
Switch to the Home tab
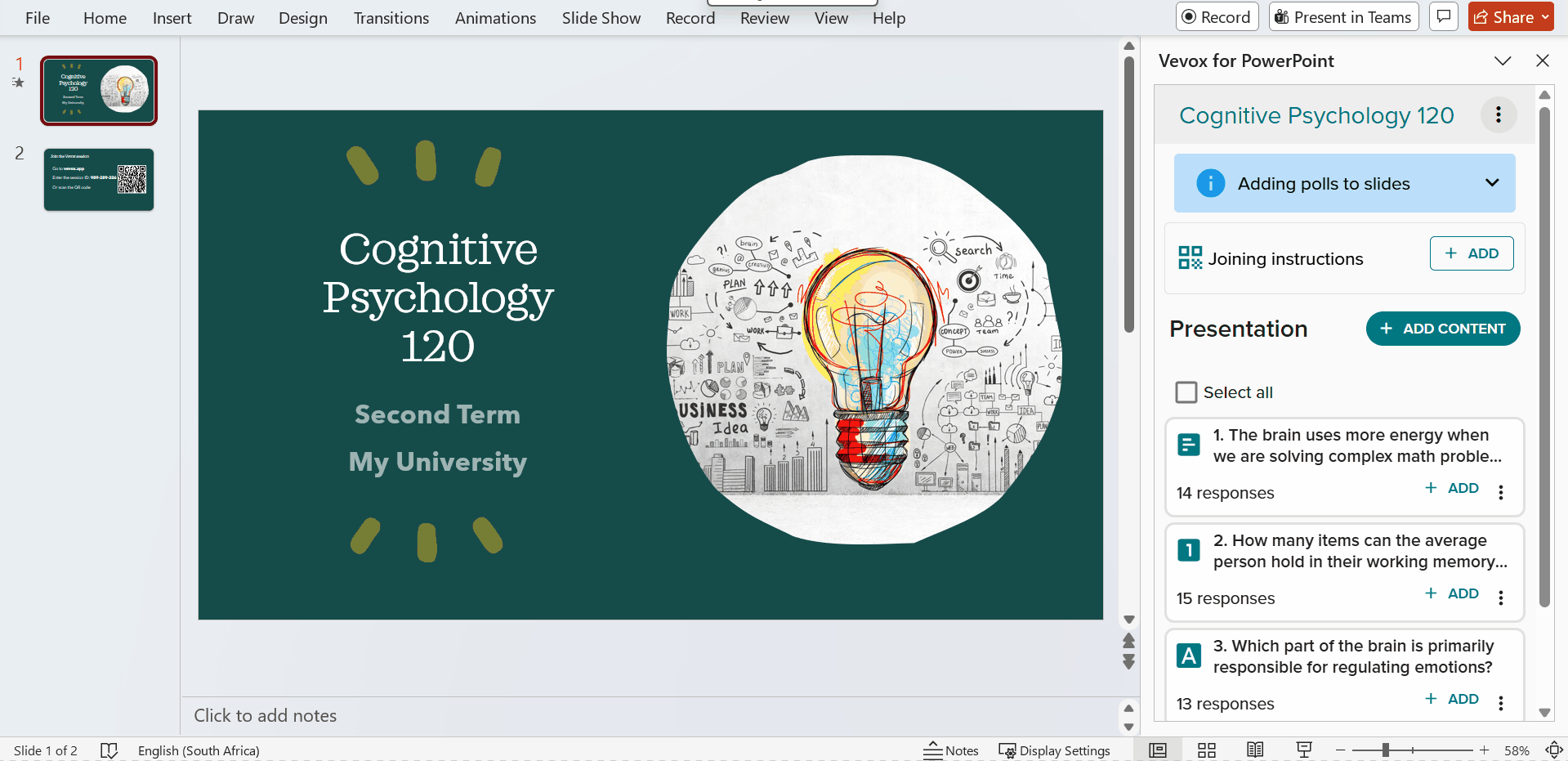105,18
